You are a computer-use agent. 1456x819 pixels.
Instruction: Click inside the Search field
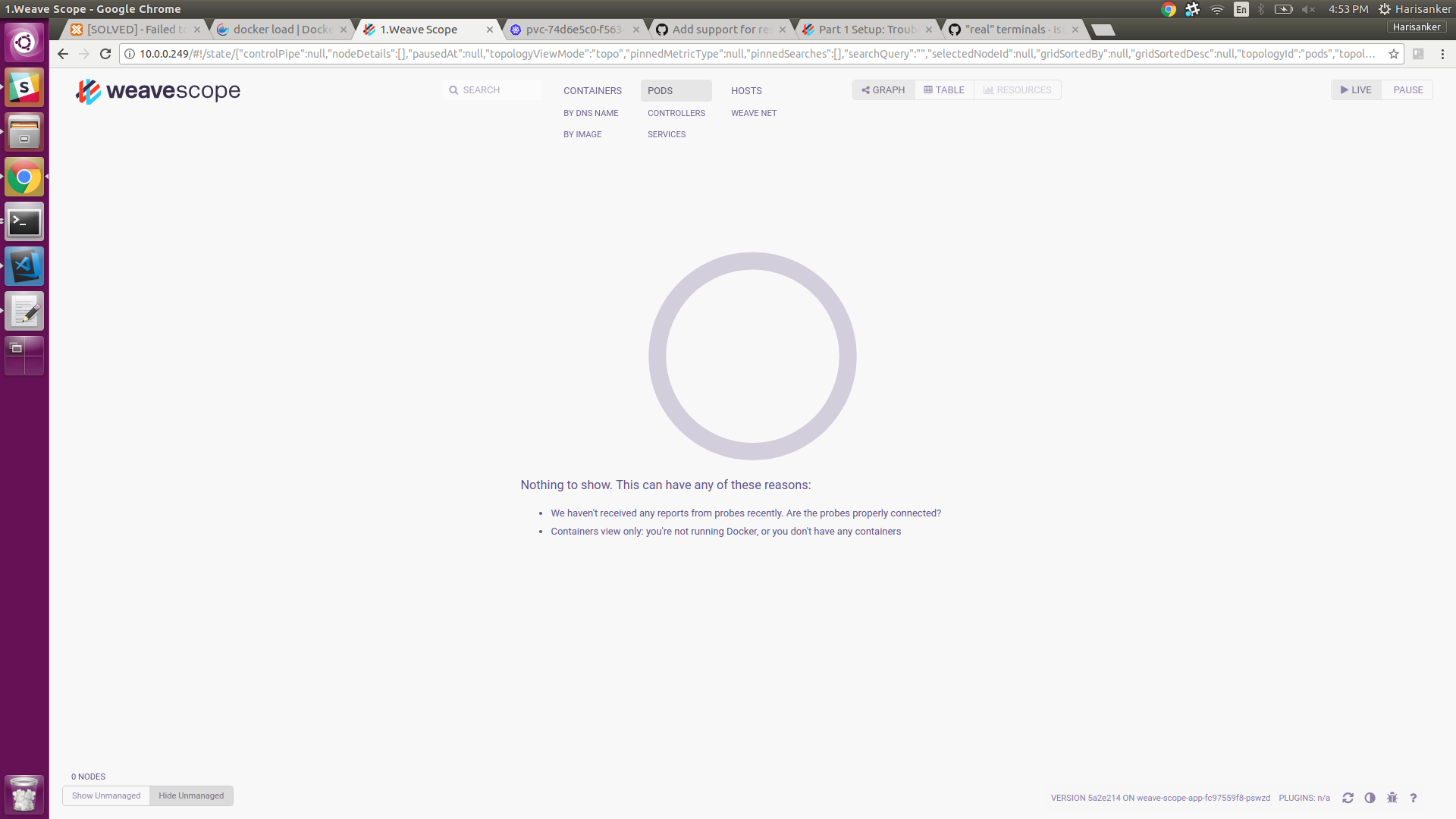(492, 89)
